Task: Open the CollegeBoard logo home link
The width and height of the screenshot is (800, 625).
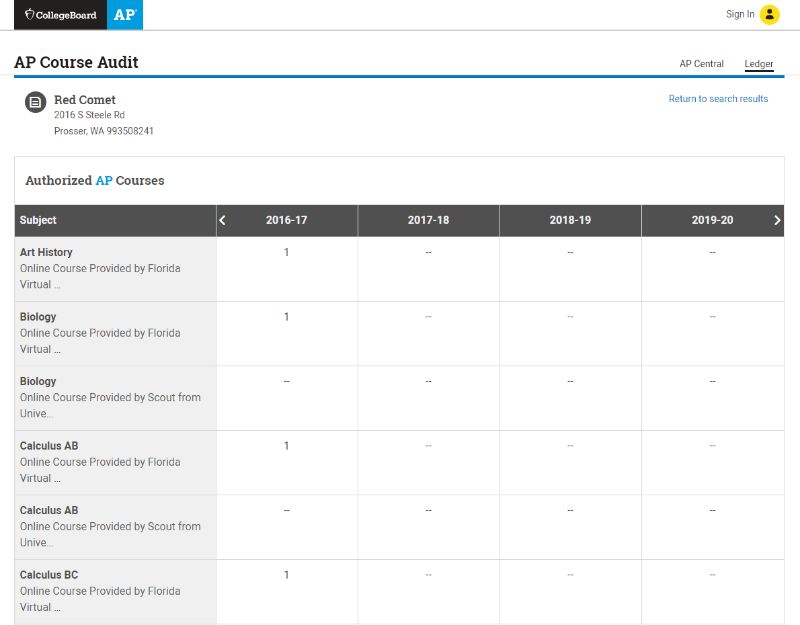Action: point(60,15)
